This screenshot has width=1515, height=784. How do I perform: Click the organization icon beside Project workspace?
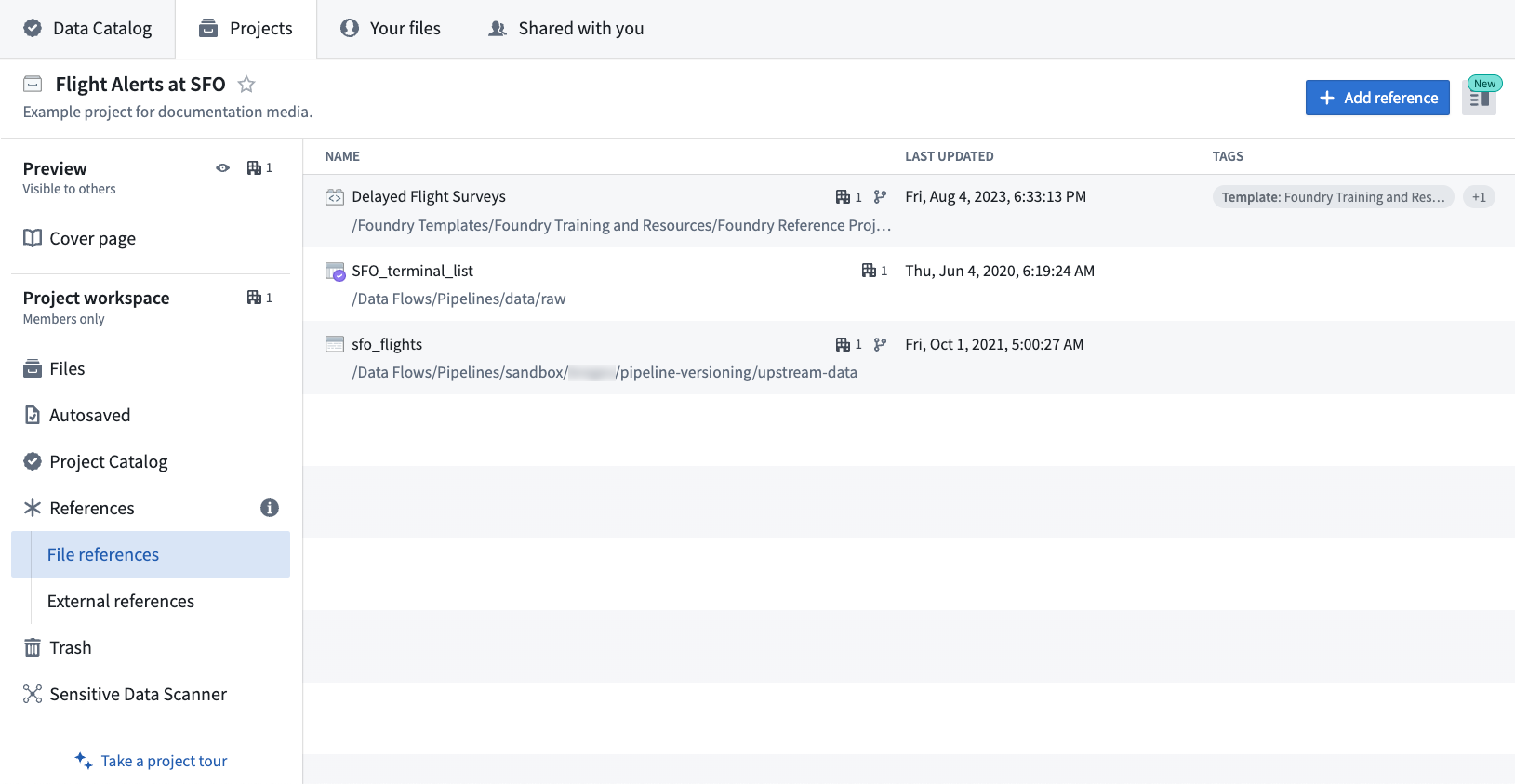[x=259, y=298]
